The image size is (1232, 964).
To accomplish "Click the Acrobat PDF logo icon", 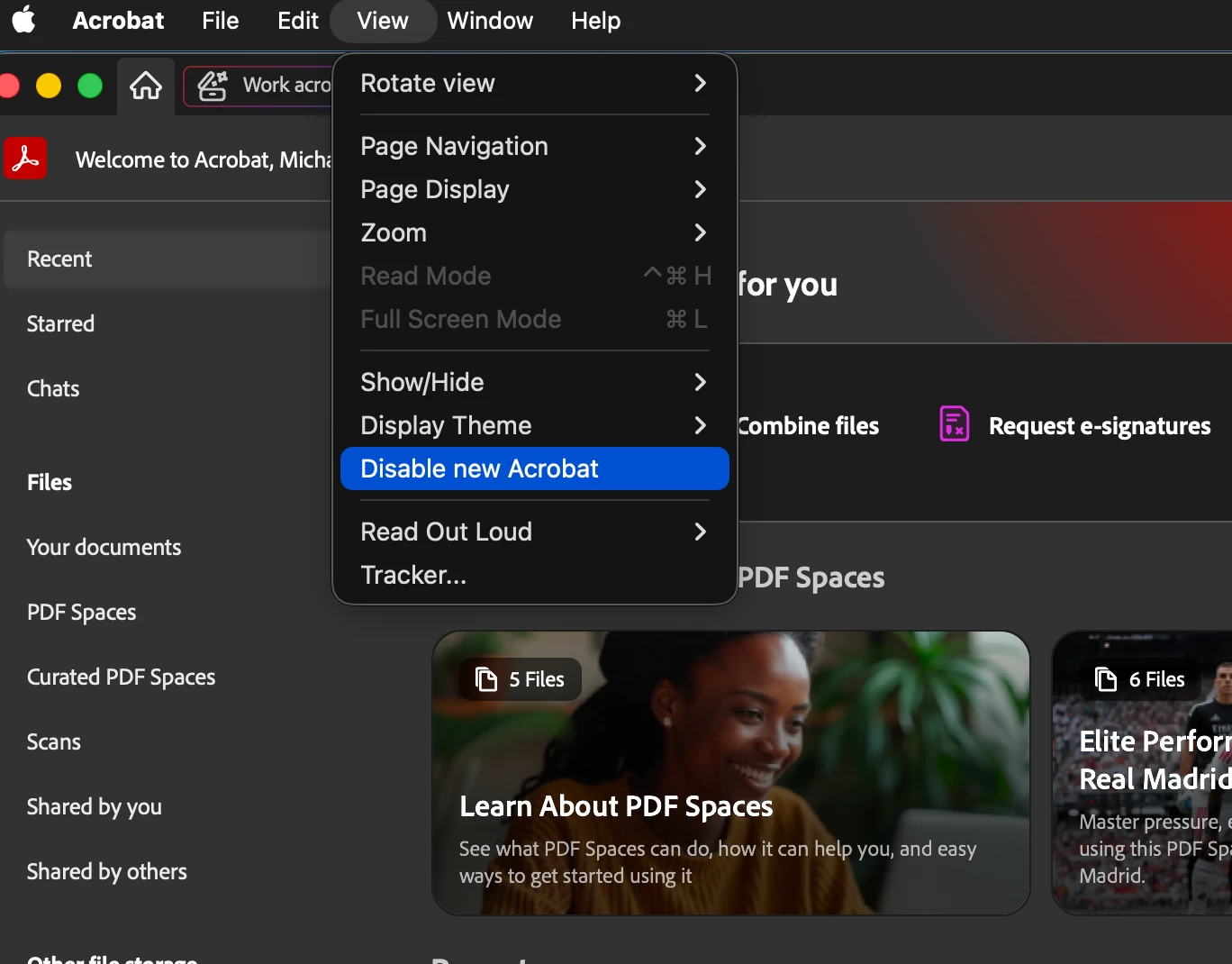I will 25,159.
